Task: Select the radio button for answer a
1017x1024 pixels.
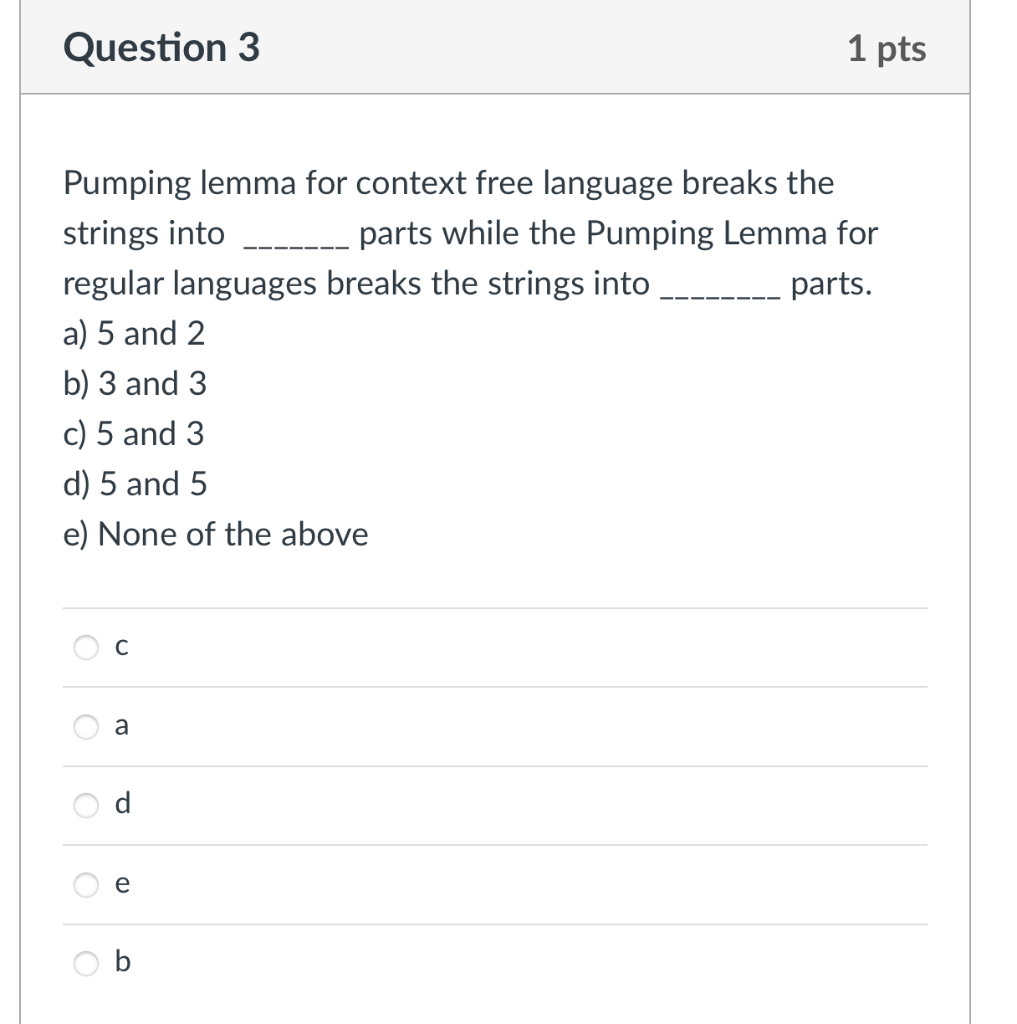Action: coord(86,726)
